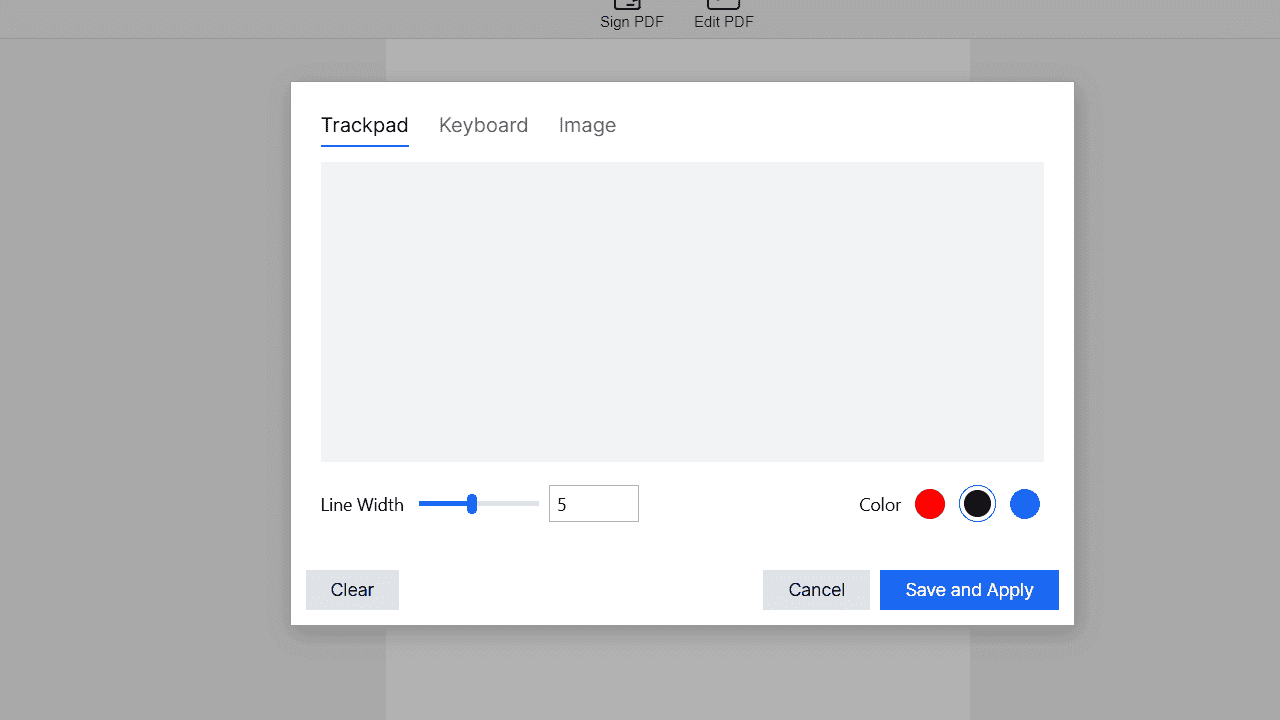Click inside the signature drawing canvas
1280x720 pixels.
[682, 312]
